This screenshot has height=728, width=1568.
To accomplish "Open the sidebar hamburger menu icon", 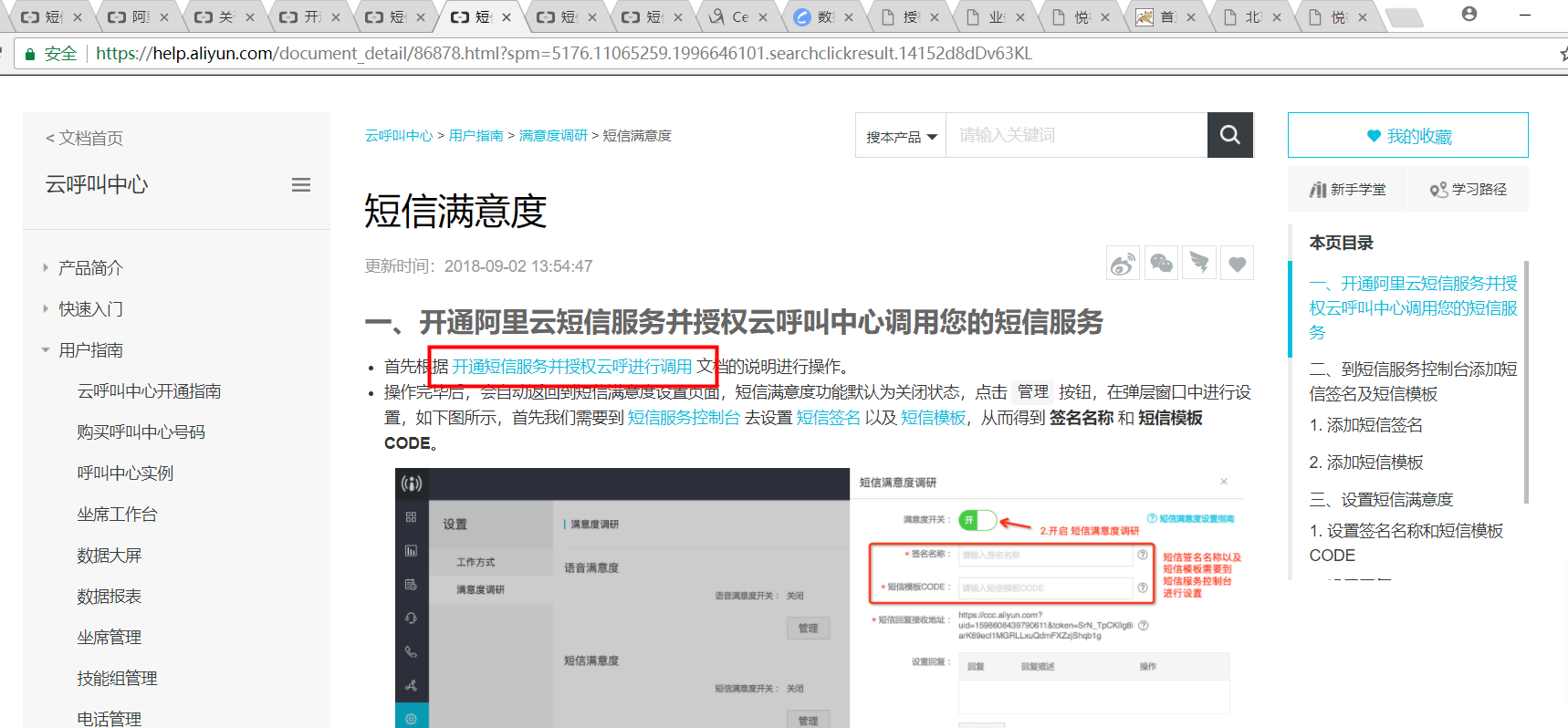I will coord(301,185).
